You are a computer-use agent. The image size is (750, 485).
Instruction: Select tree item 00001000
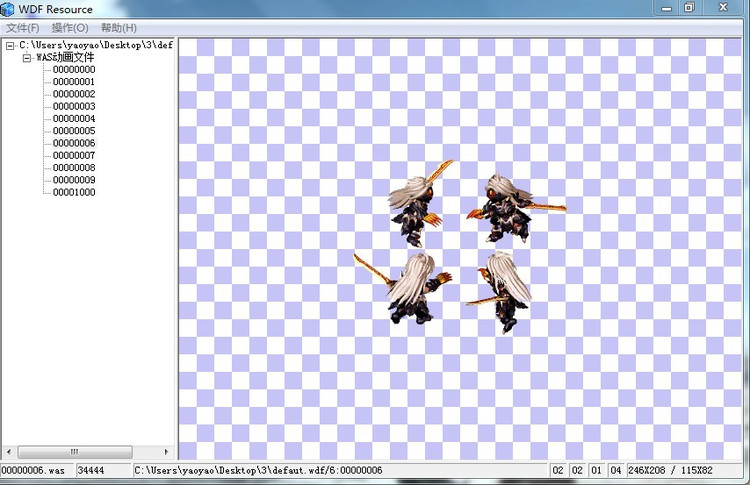(x=74, y=192)
